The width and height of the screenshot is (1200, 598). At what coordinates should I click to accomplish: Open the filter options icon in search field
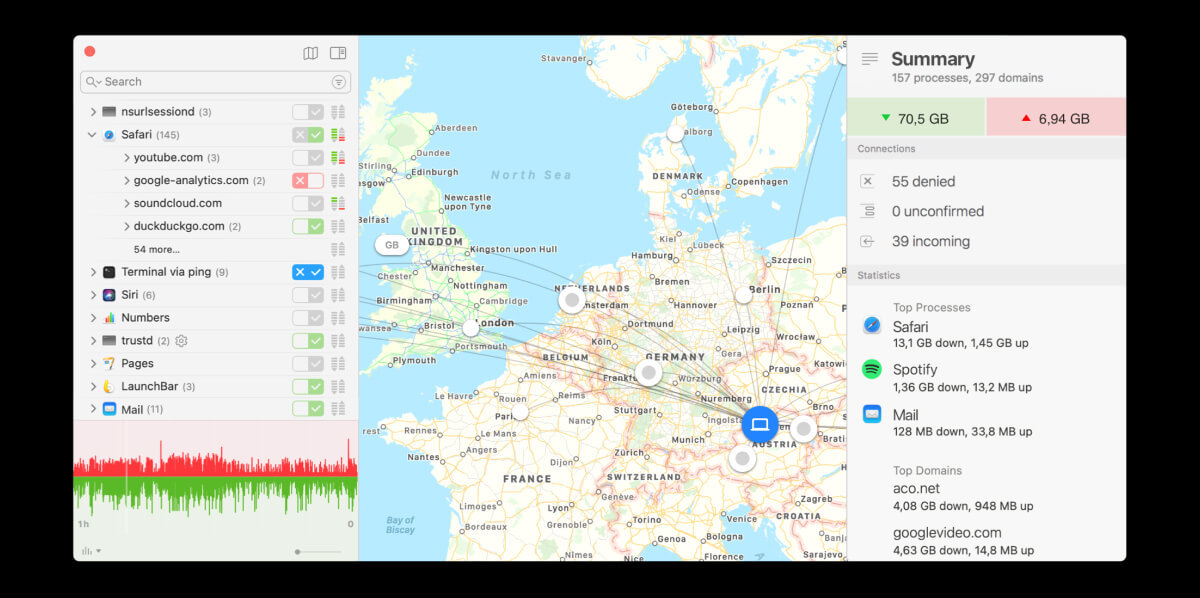(x=339, y=82)
